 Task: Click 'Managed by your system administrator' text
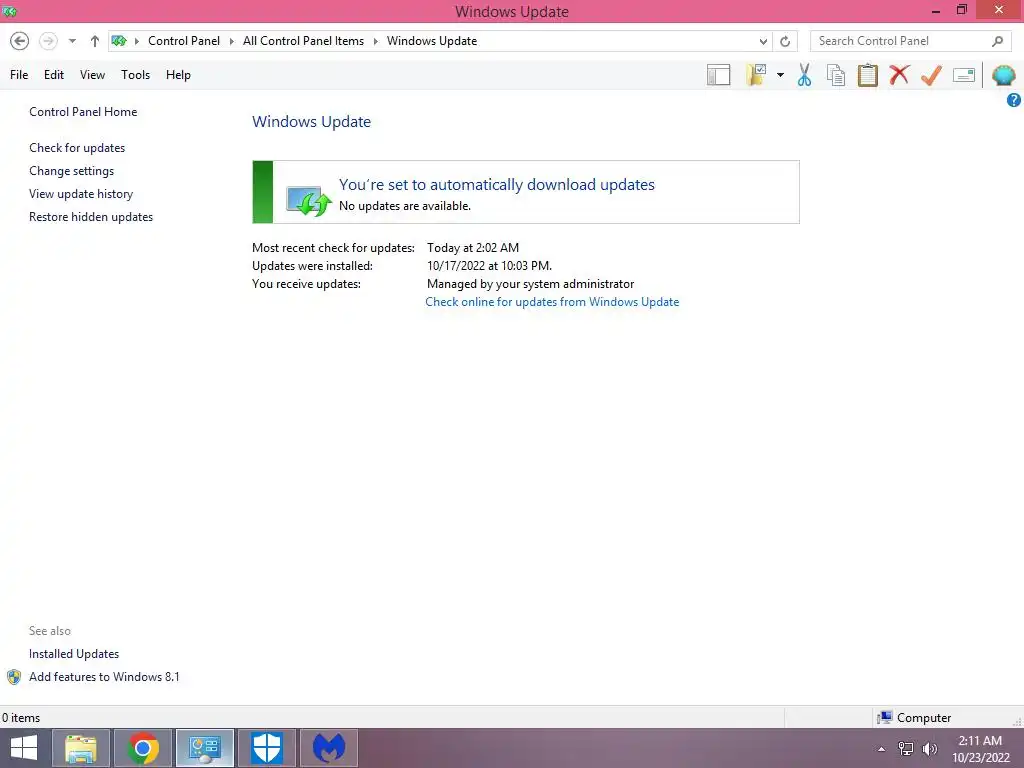point(530,284)
